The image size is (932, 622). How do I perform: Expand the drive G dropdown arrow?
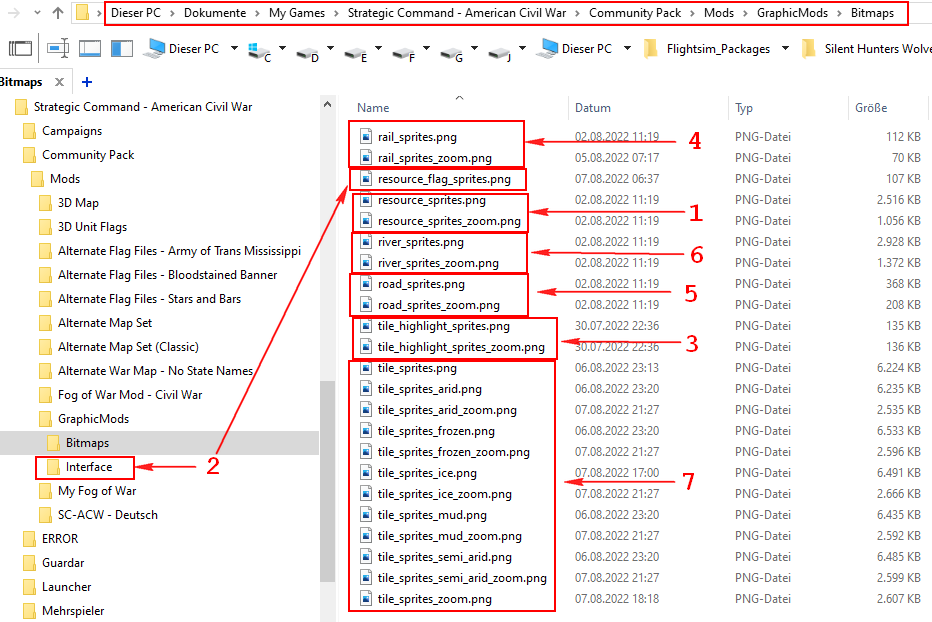[x=474, y=48]
